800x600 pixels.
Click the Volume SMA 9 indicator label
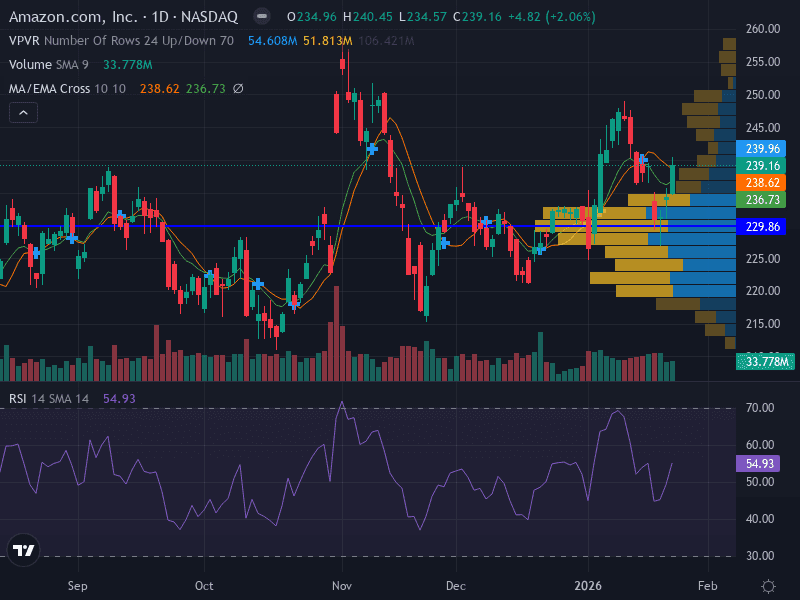pyautogui.click(x=48, y=65)
